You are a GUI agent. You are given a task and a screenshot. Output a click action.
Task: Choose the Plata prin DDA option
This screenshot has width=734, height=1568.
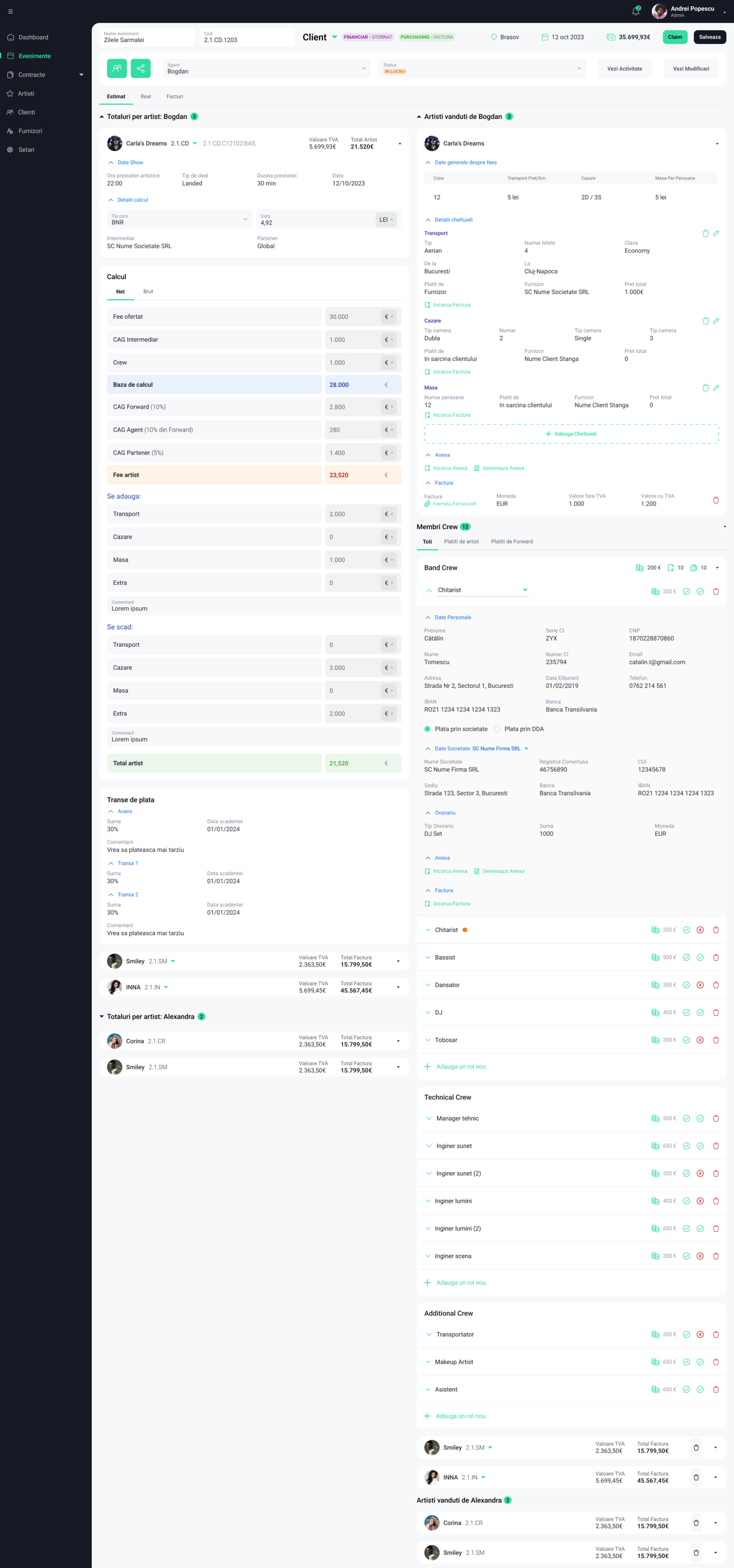click(x=497, y=728)
